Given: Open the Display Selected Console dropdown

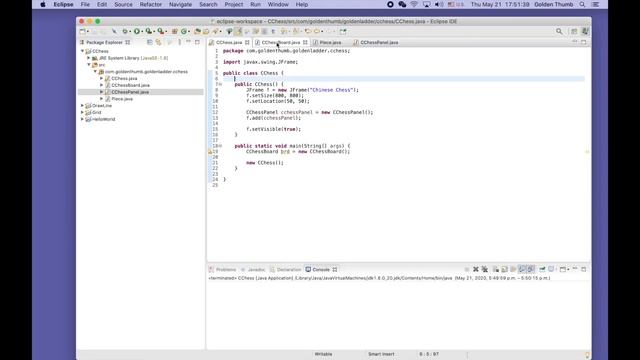Looking at the screenshot, I should coord(556,269).
